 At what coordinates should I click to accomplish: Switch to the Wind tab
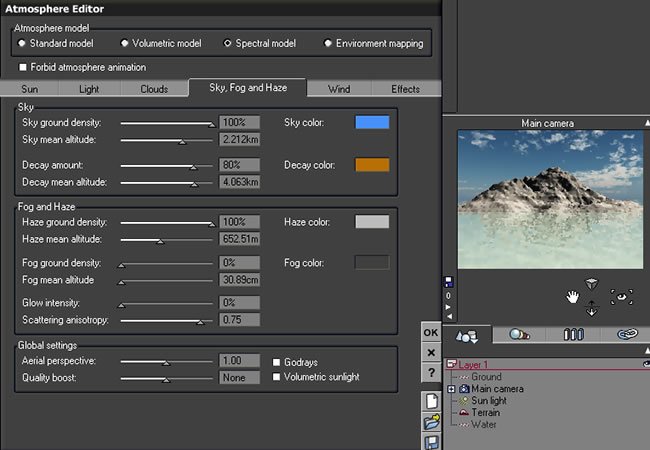tap(339, 89)
